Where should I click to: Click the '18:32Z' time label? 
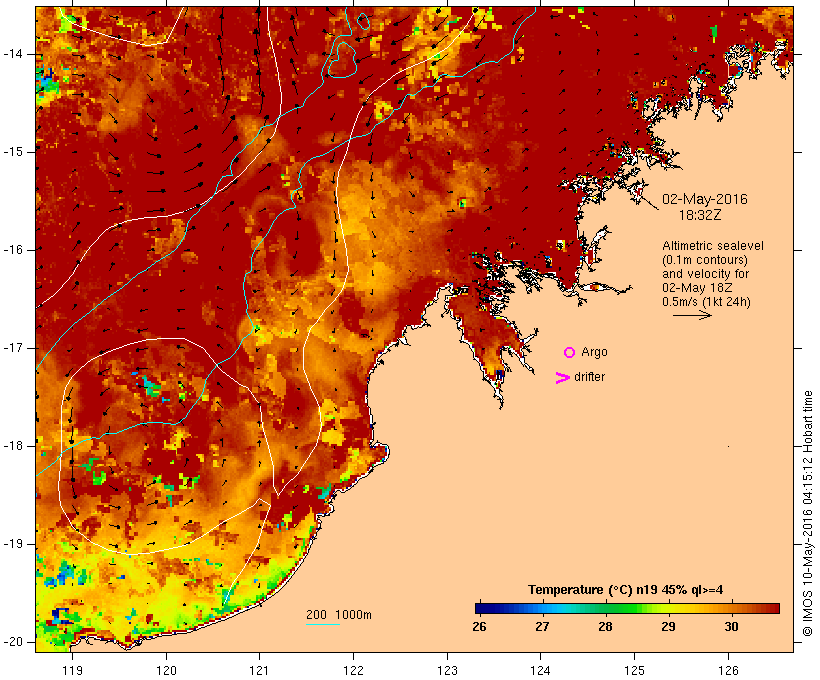[700, 215]
